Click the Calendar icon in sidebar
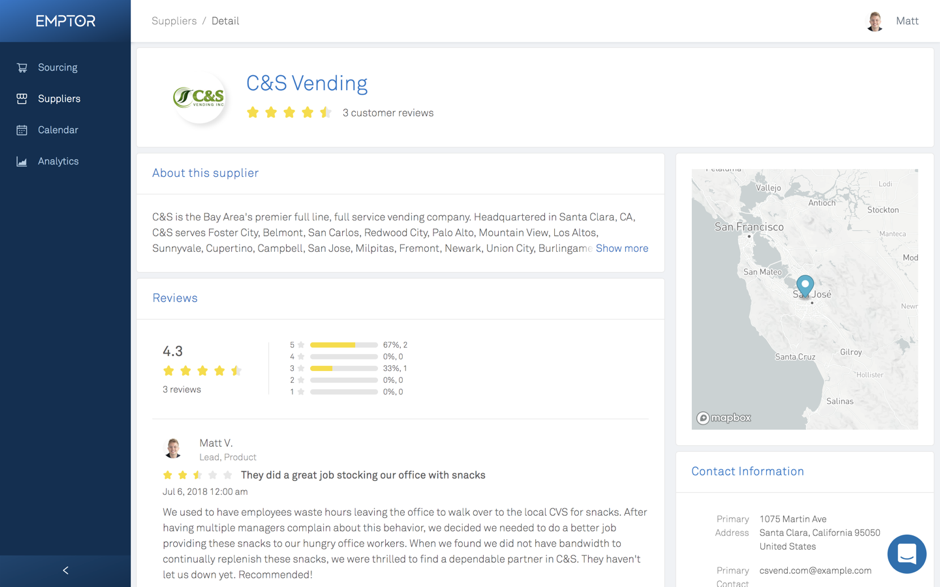940x587 pixels. tap(22, 130)
